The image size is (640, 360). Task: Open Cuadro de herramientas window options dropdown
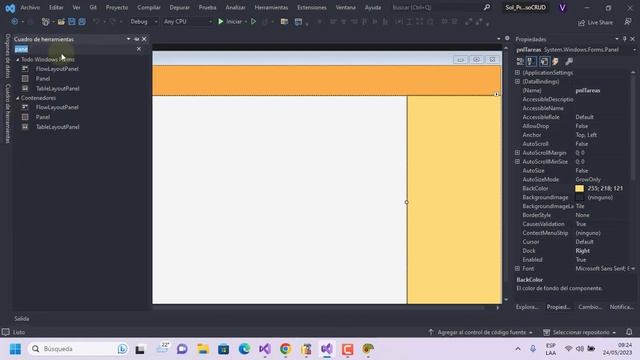click(128, 39)
